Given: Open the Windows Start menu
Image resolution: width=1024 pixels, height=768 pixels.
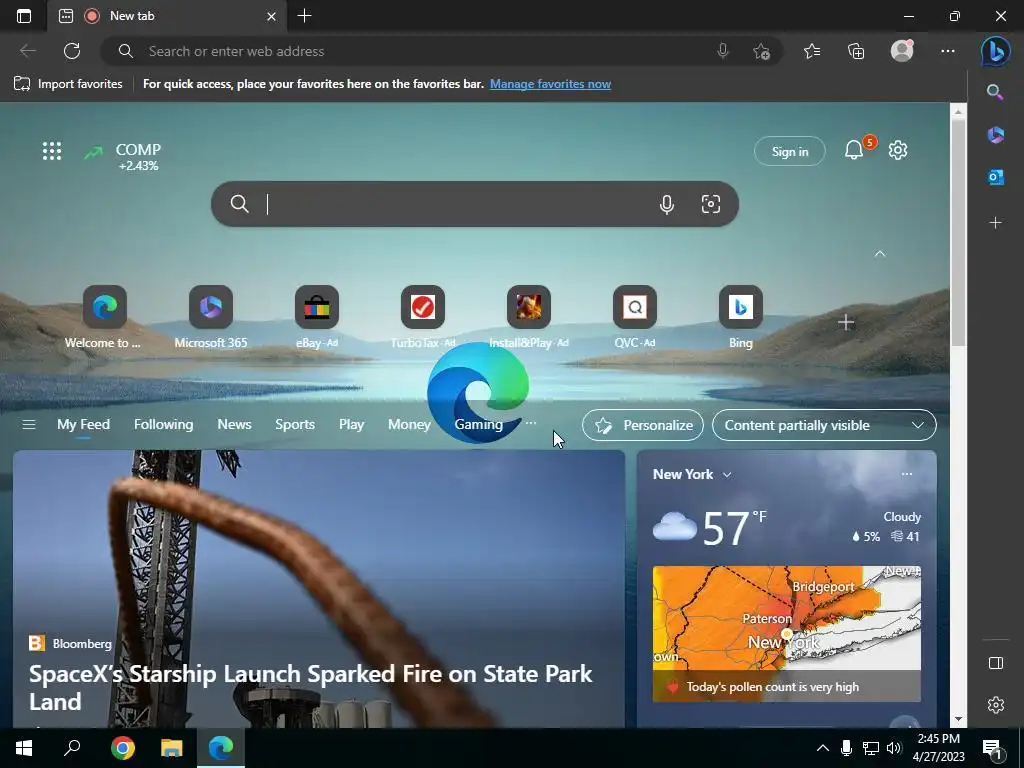Looking at the screenshot, I should click(x=24, y=748).
